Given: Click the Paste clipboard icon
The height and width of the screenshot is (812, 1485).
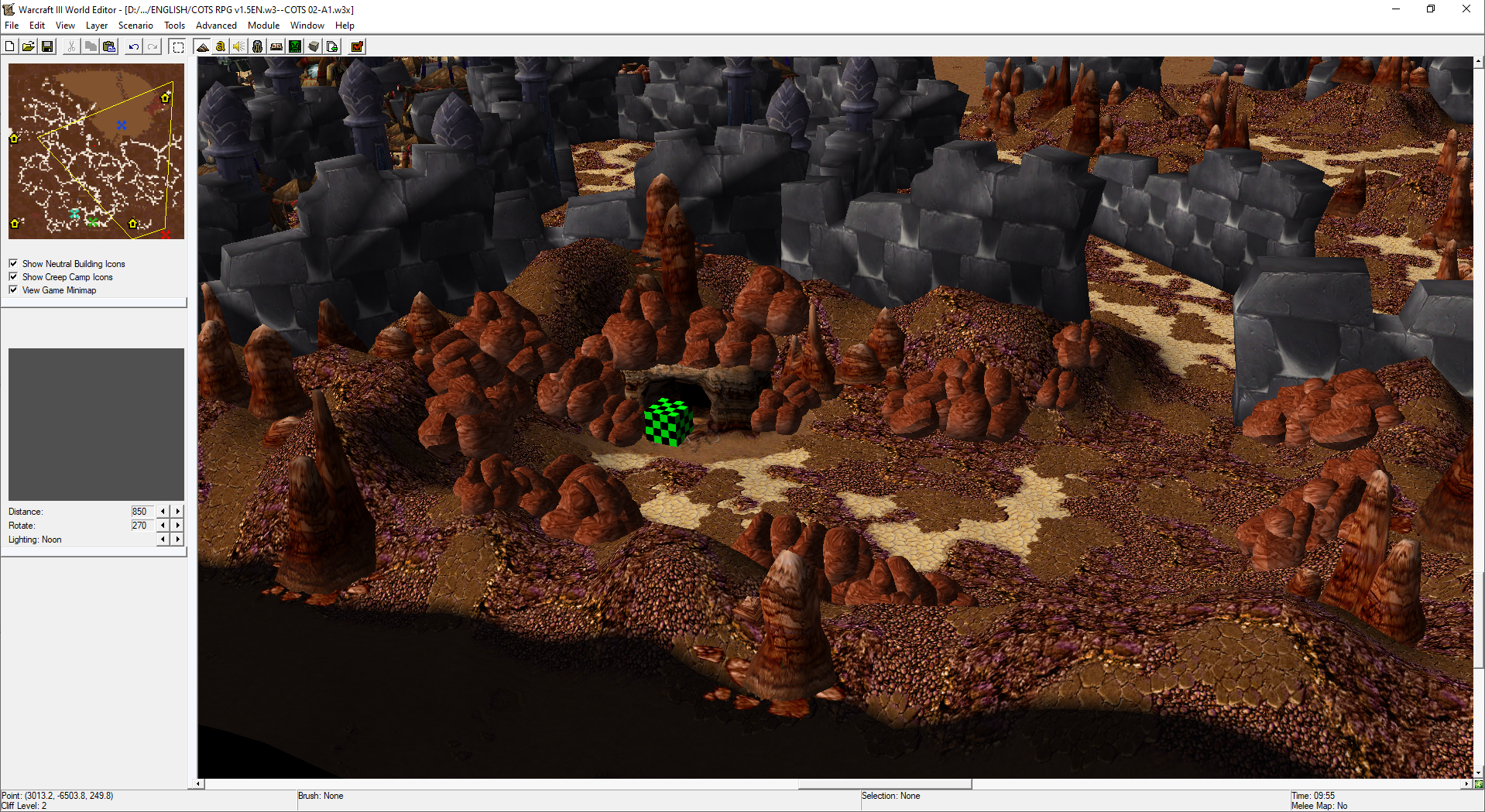Looking at the screenshot, I should pyautogui.click(x=109, y=46).
